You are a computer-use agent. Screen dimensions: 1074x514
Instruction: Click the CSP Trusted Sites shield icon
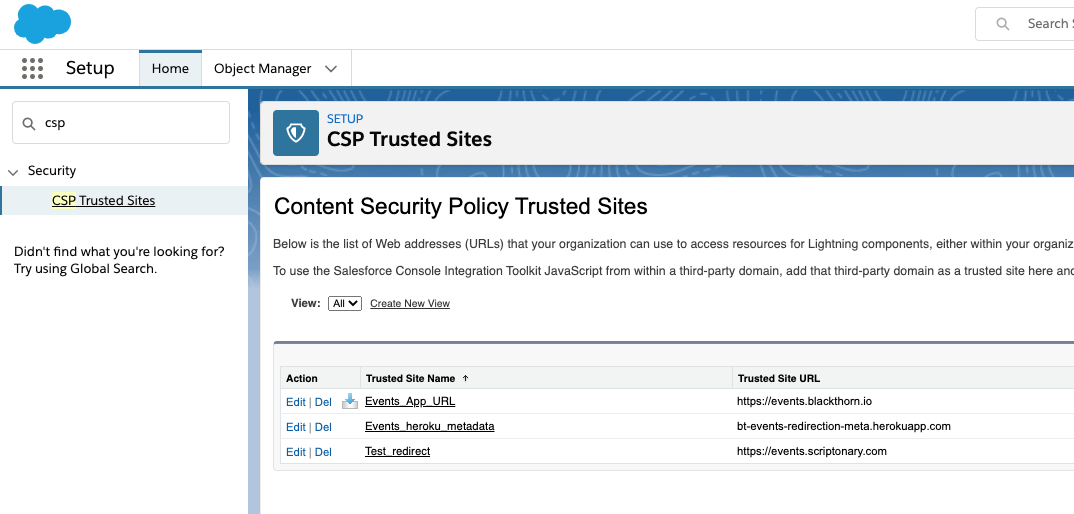coord(296,133)
